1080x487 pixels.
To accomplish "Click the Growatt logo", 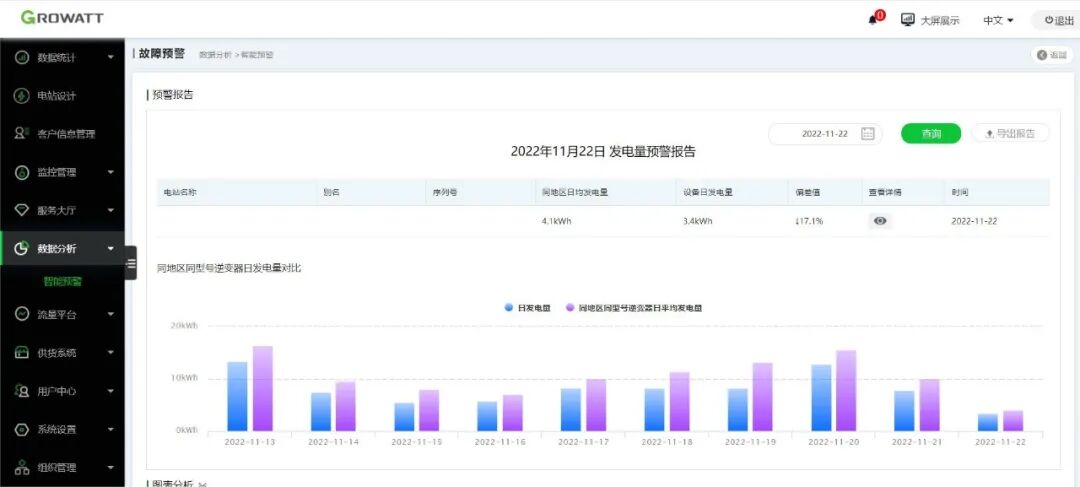I will 62,18.
